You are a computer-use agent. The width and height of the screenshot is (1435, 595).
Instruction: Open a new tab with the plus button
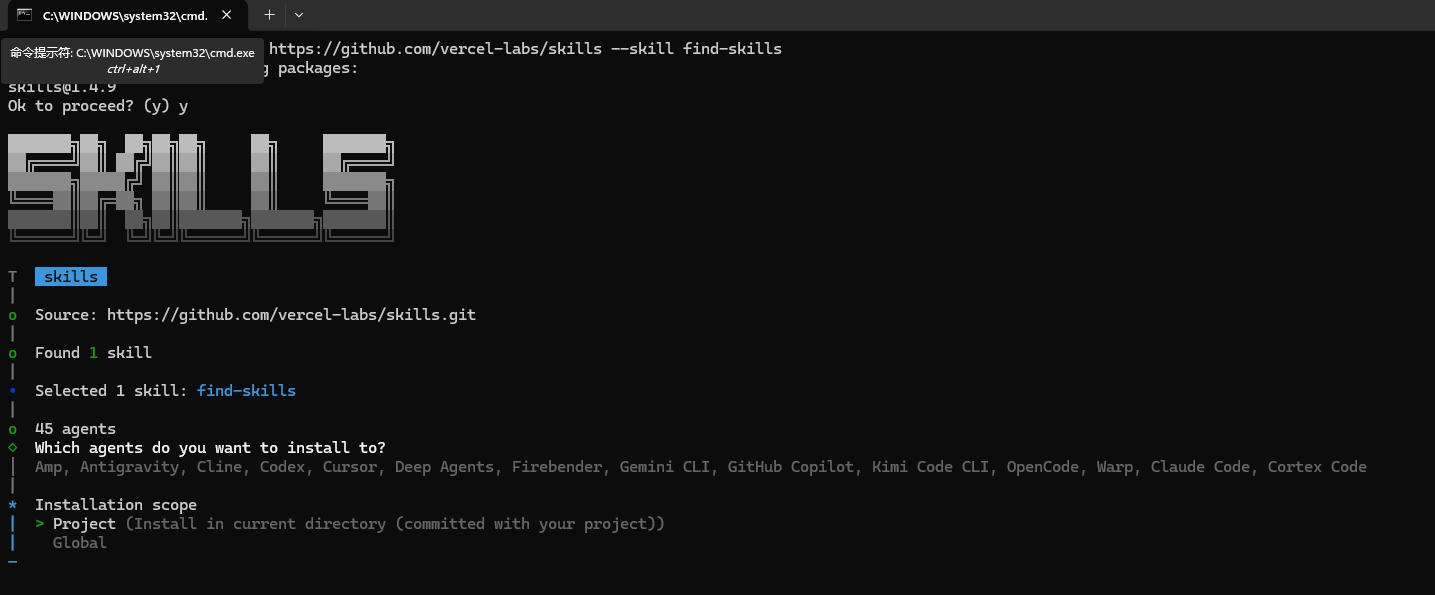click(269, 15)
